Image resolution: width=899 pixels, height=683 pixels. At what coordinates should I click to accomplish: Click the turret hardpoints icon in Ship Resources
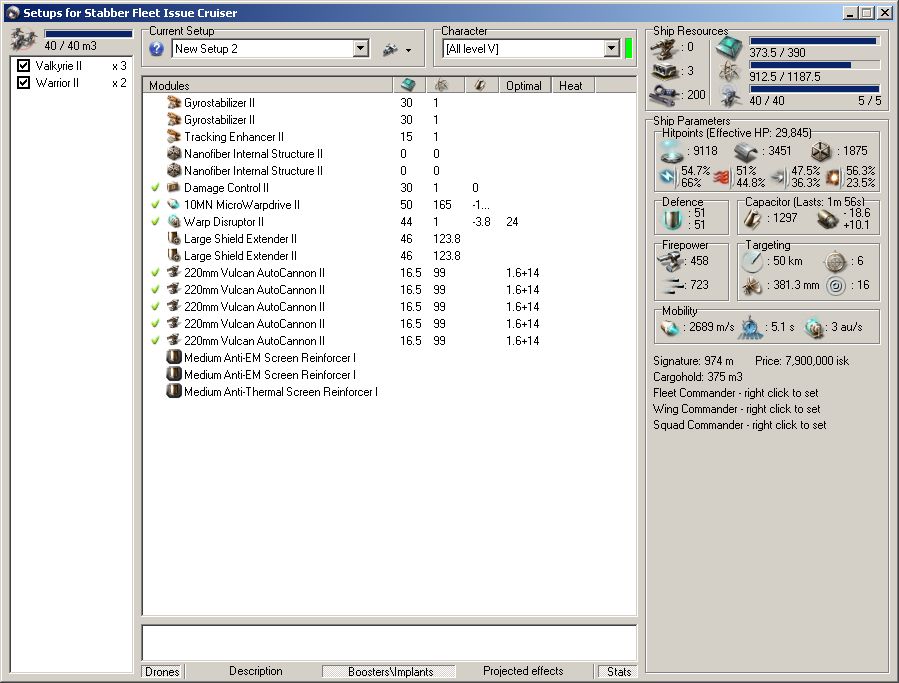(665, 48)
